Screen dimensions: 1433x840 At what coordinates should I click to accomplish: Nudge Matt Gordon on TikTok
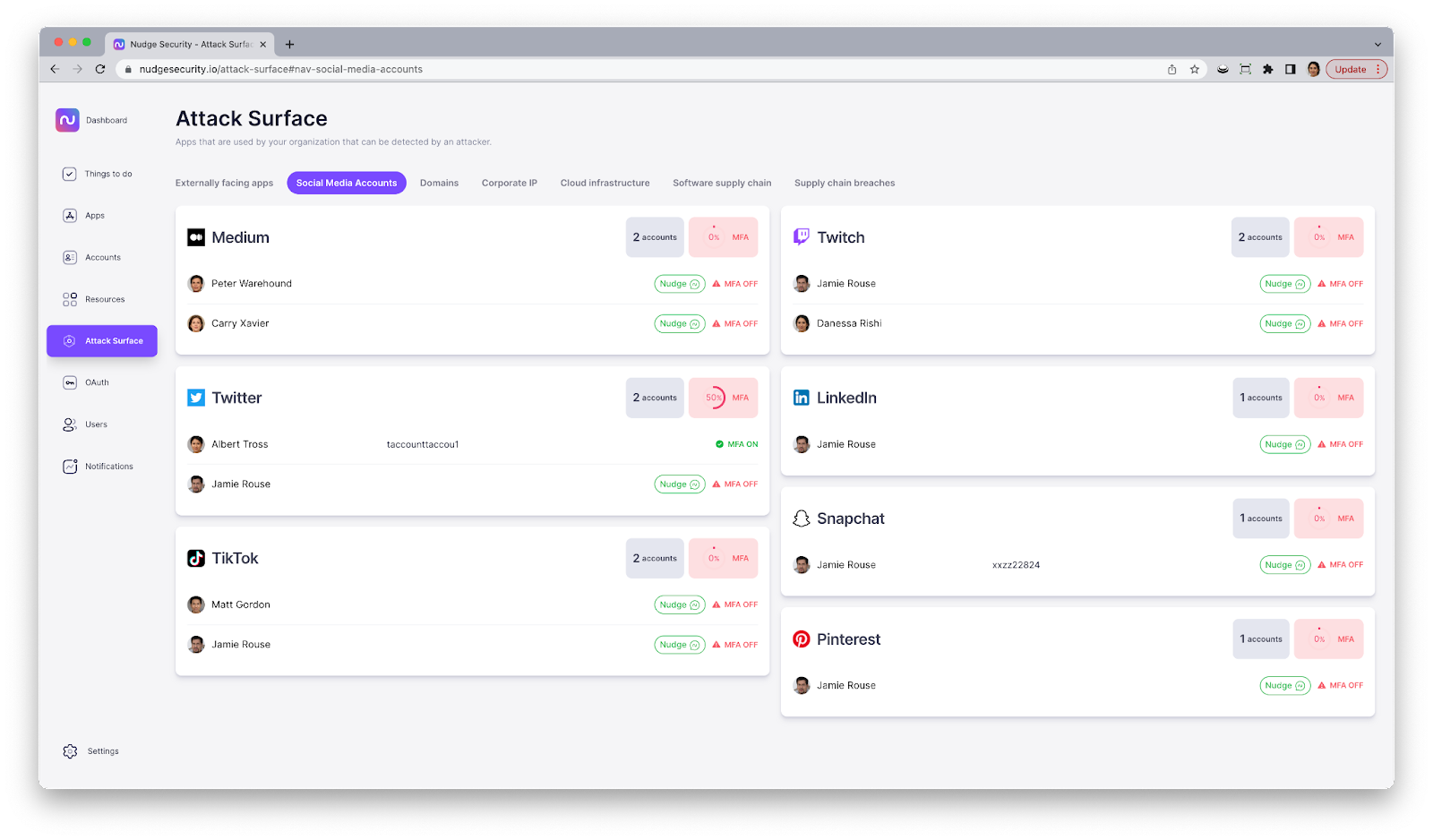click(x=680, y=605)
